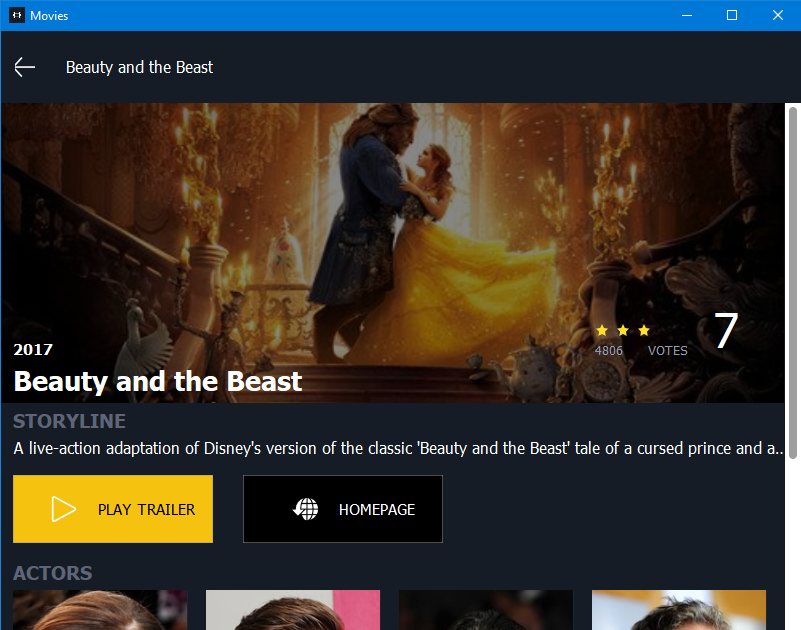Click the STORYLINE heading
The height and width of the screenshot is (630, 801).
pos(69,421)
